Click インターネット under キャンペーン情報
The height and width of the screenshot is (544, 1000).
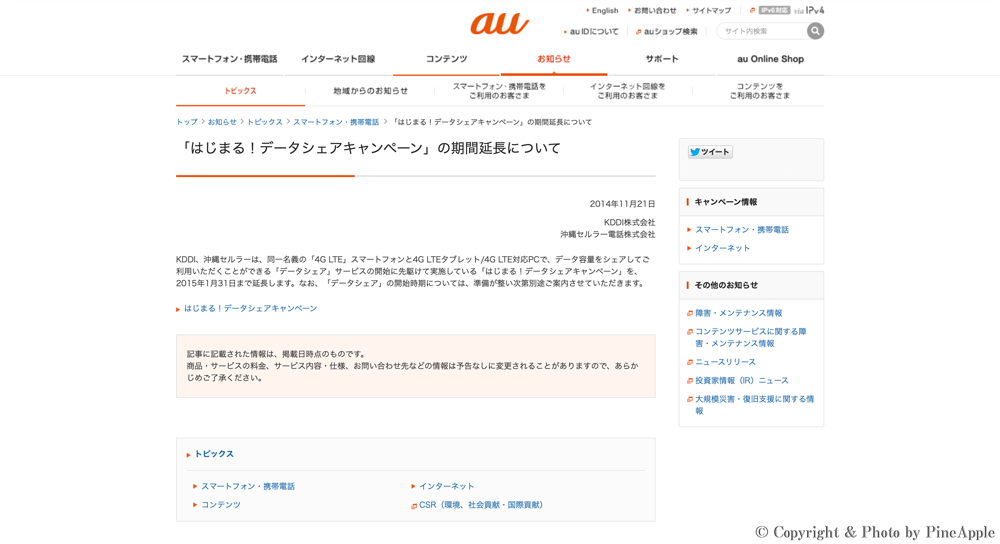click(722, 248)
